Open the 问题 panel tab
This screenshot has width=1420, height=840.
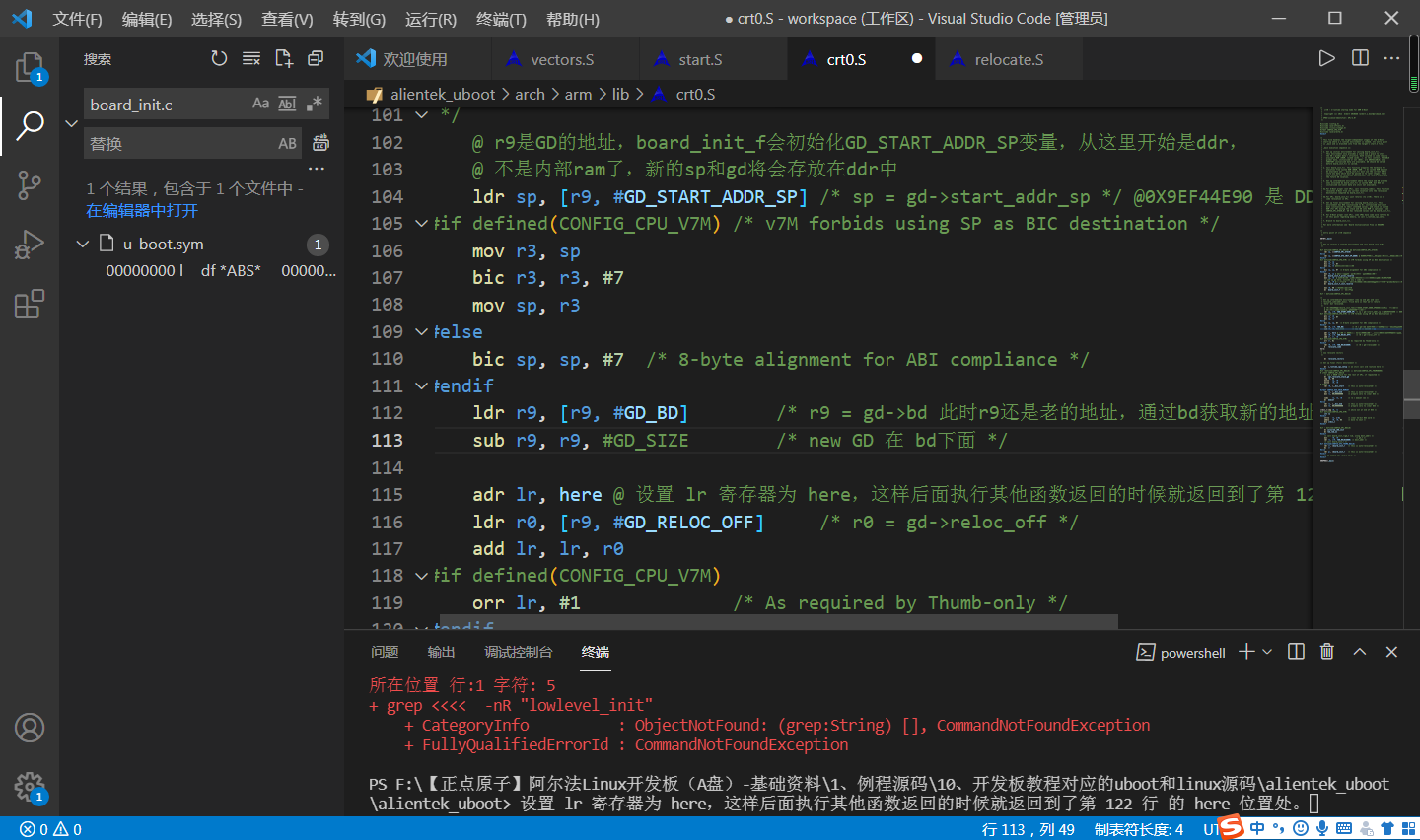385,652
